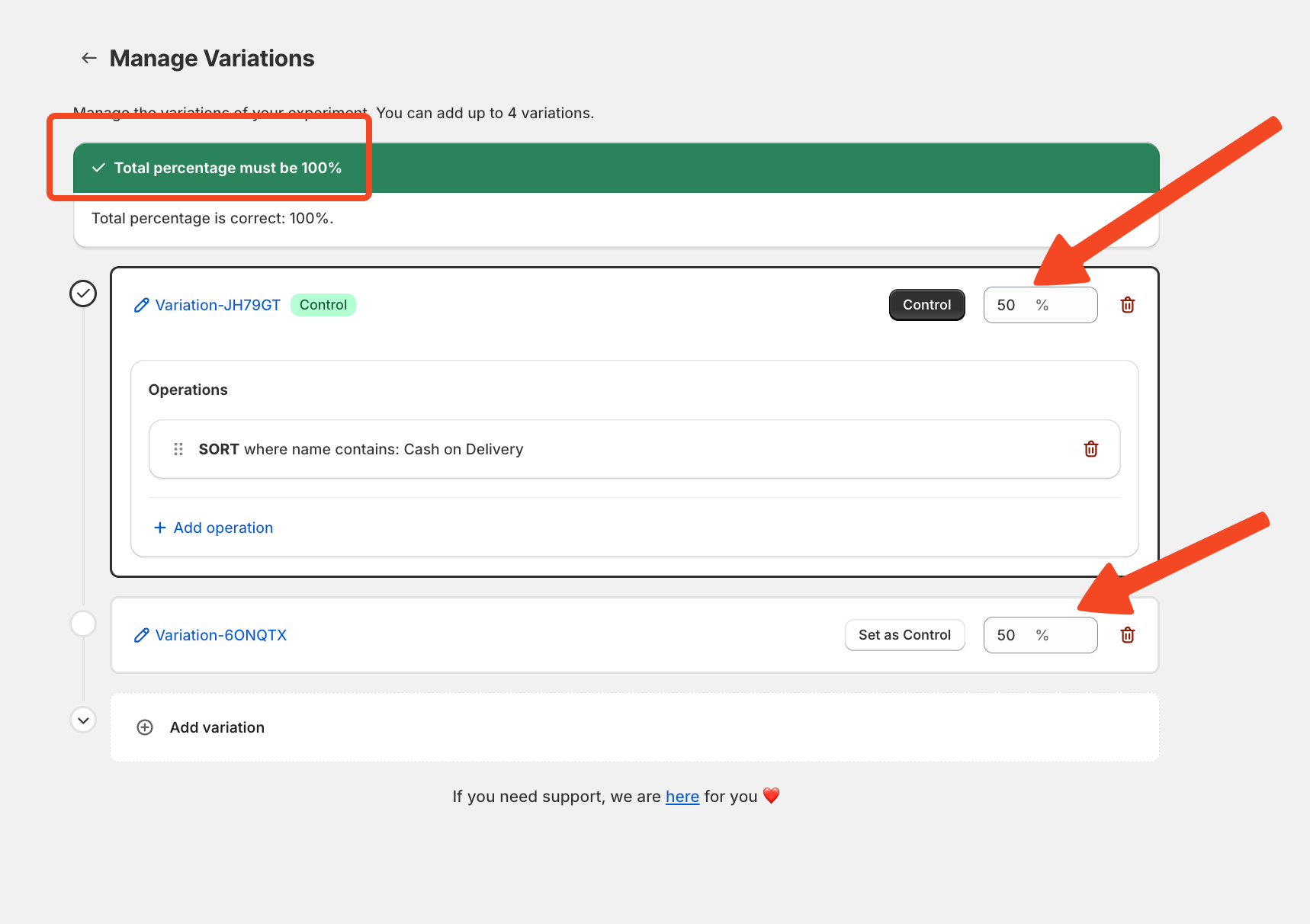Screen dimensions: 1310x924
Task: Open the support 'here' link
Action: pyautogui.click(x=682, y=797)
